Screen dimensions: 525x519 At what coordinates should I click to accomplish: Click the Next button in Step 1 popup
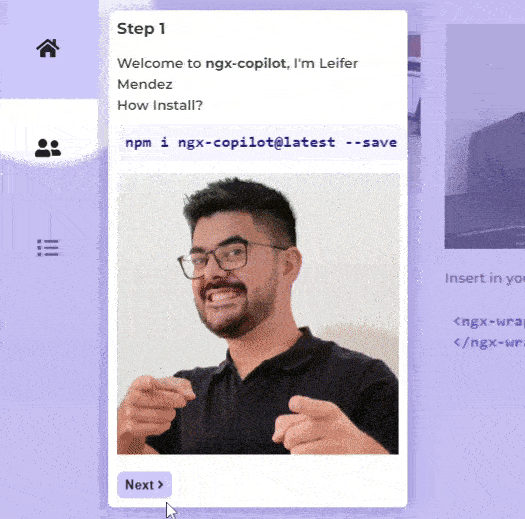click(x=145, y=485)
